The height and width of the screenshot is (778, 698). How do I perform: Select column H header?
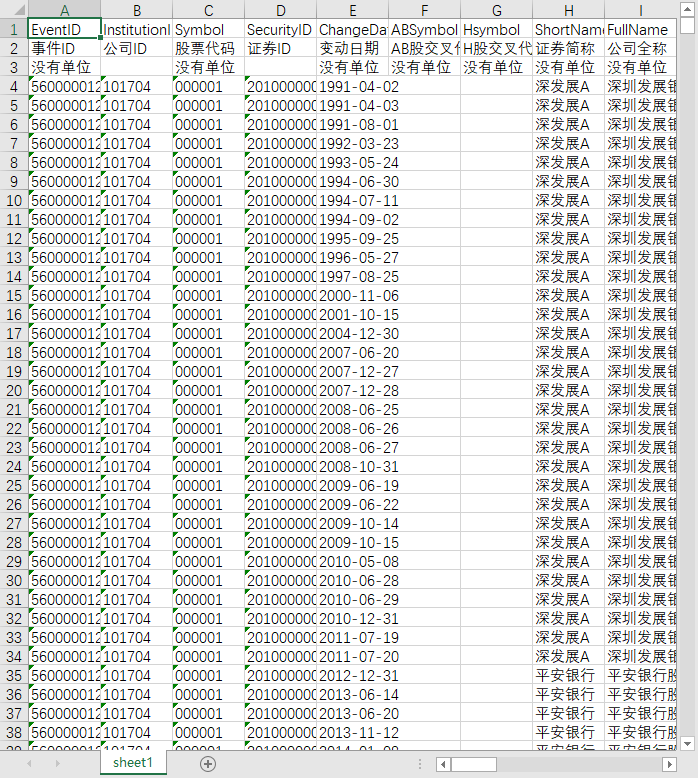click(569, 10)
